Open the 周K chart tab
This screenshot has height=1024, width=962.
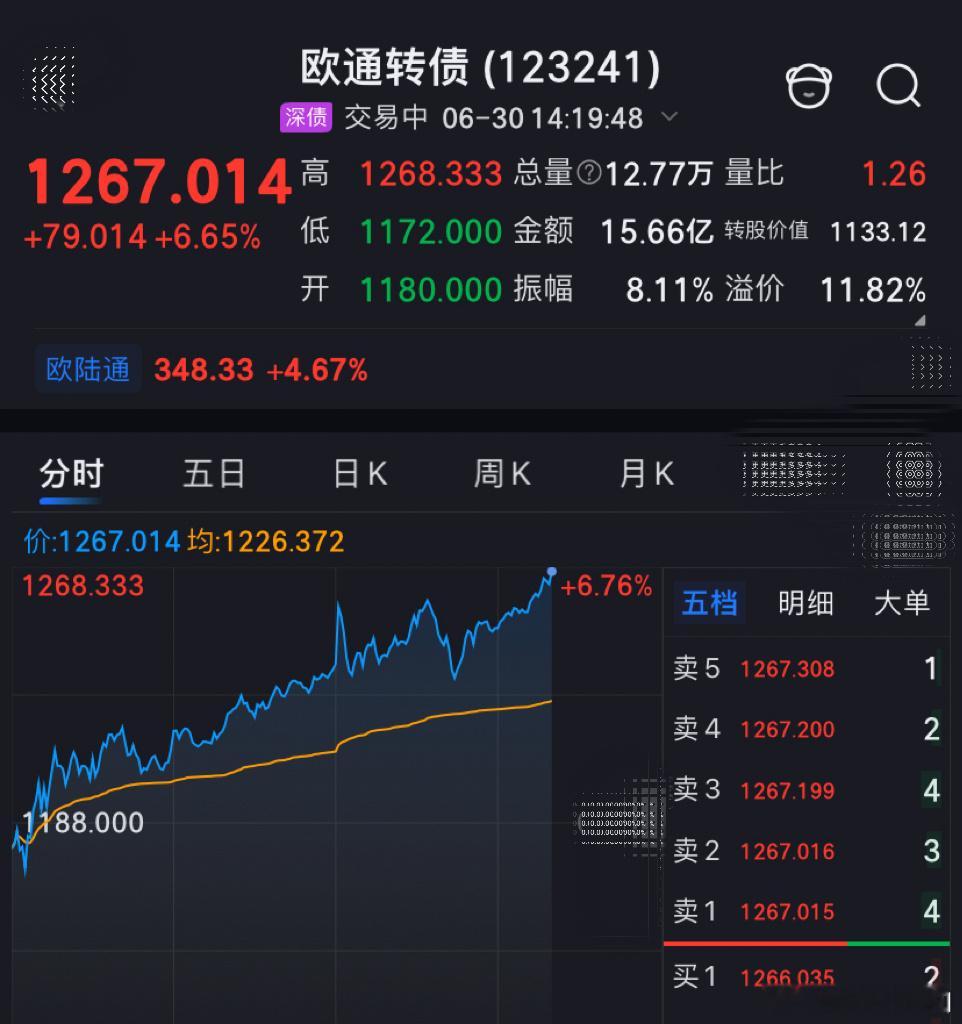coord(502,473)
